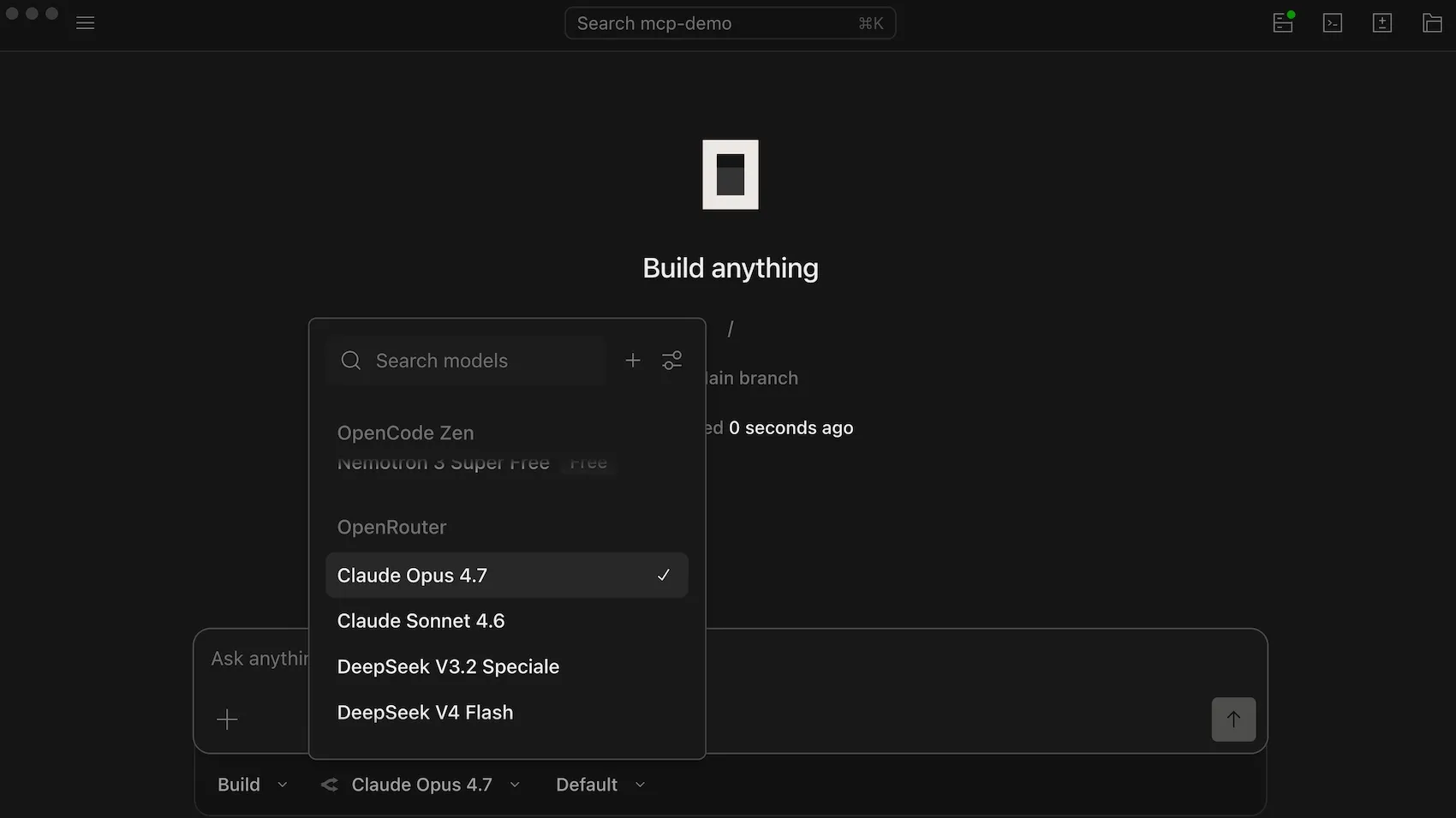Click the Search models input
Viewport: 1456px width, 818px height.
466,361
